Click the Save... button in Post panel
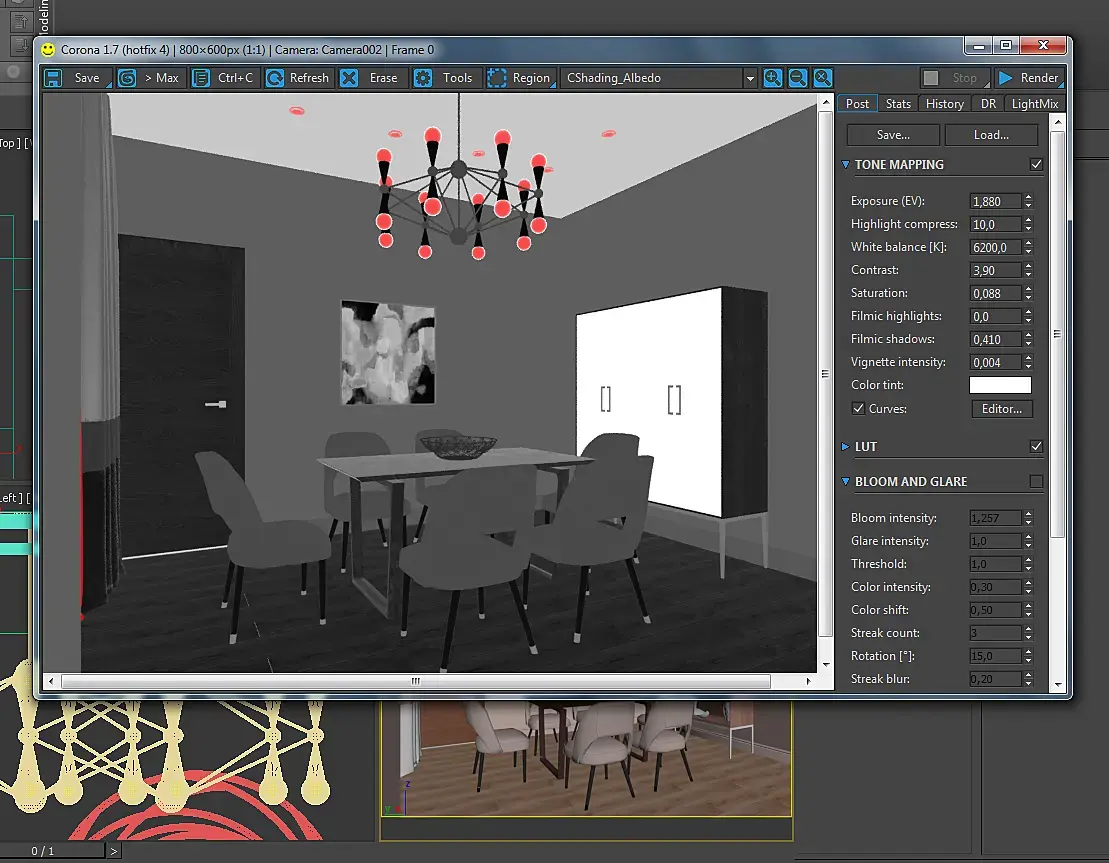The image size is (1109, 863). [893, 135]
